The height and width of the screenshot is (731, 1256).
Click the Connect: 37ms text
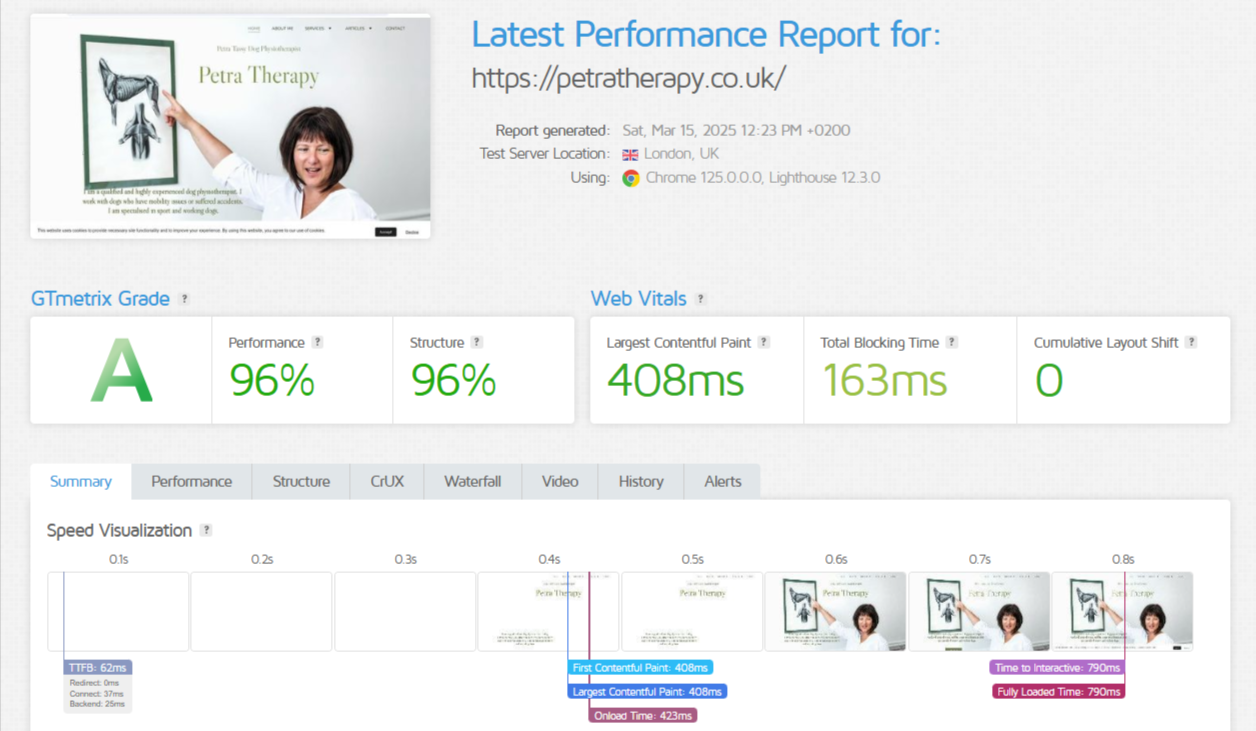pyautogui.click(x=97, y=694)
